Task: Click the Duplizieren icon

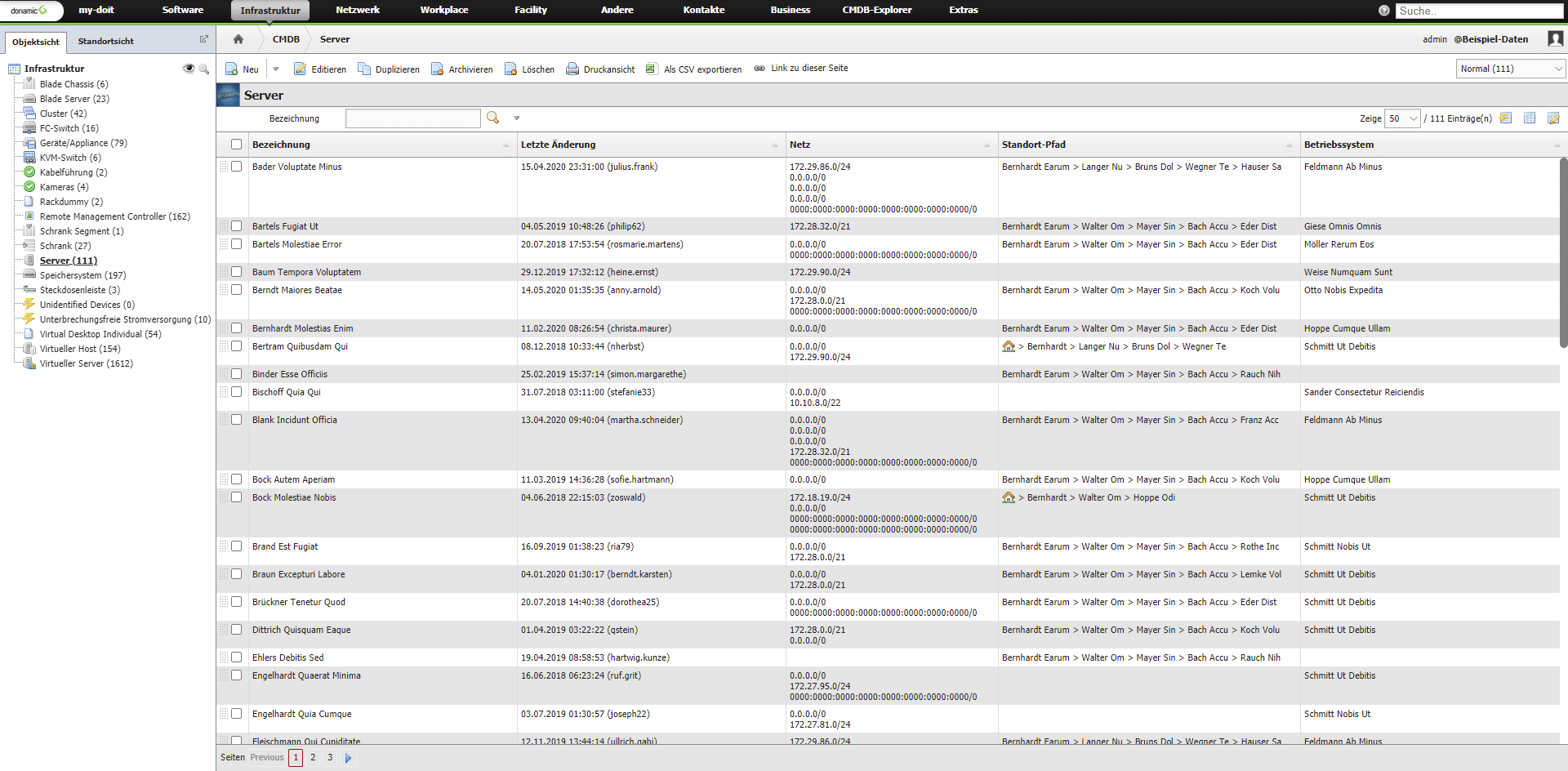Action: coord(363,69)
